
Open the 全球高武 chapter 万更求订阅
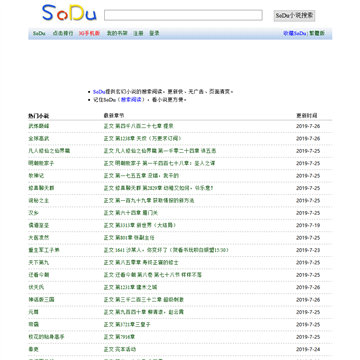[x=143, y=138]
